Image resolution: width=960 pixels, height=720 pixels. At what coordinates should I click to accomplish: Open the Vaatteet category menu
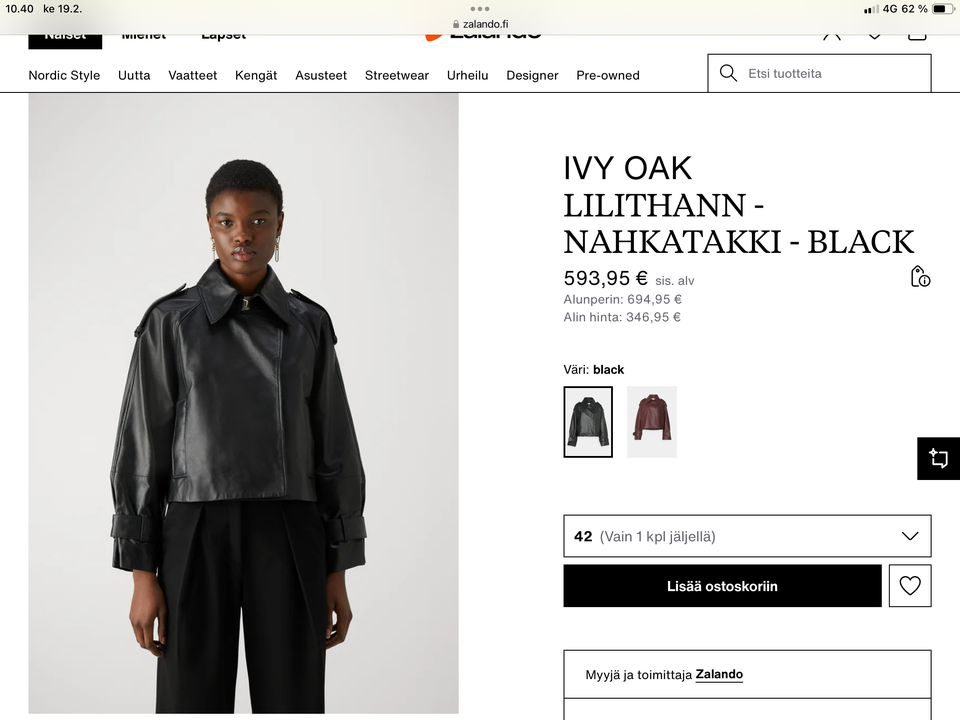tap(193, 75)
